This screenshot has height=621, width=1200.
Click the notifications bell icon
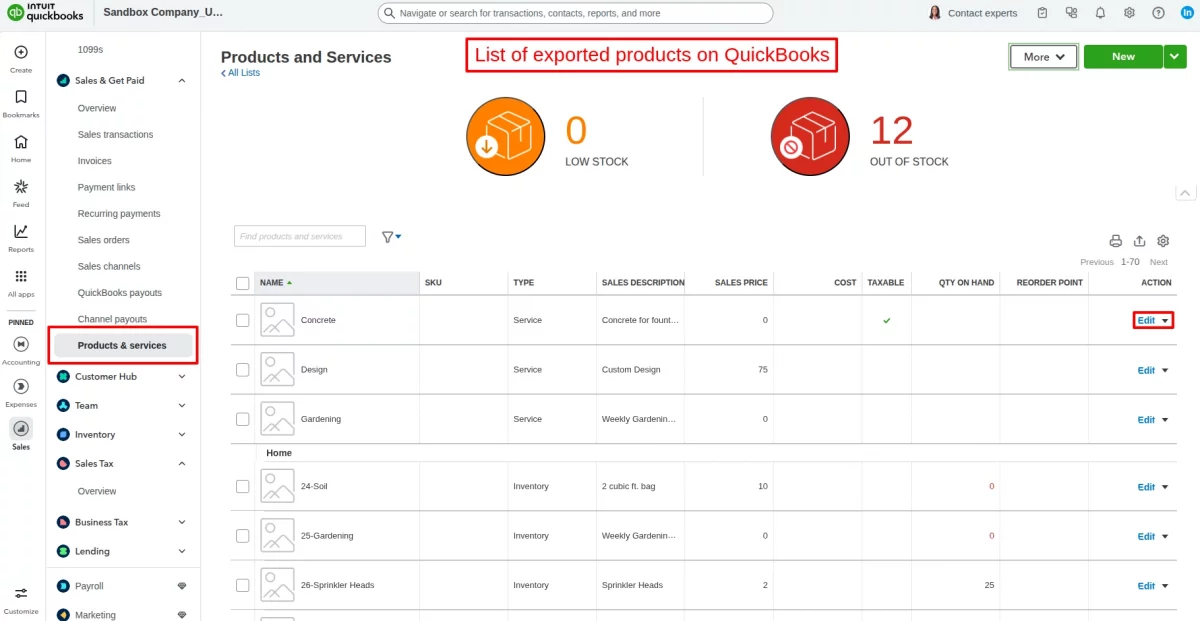click(1100, 12)
